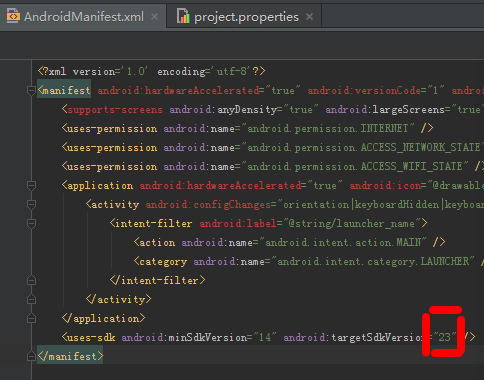The image size is (484, 380).
Task: Click the opening manifest tag name
Action: 66,90
